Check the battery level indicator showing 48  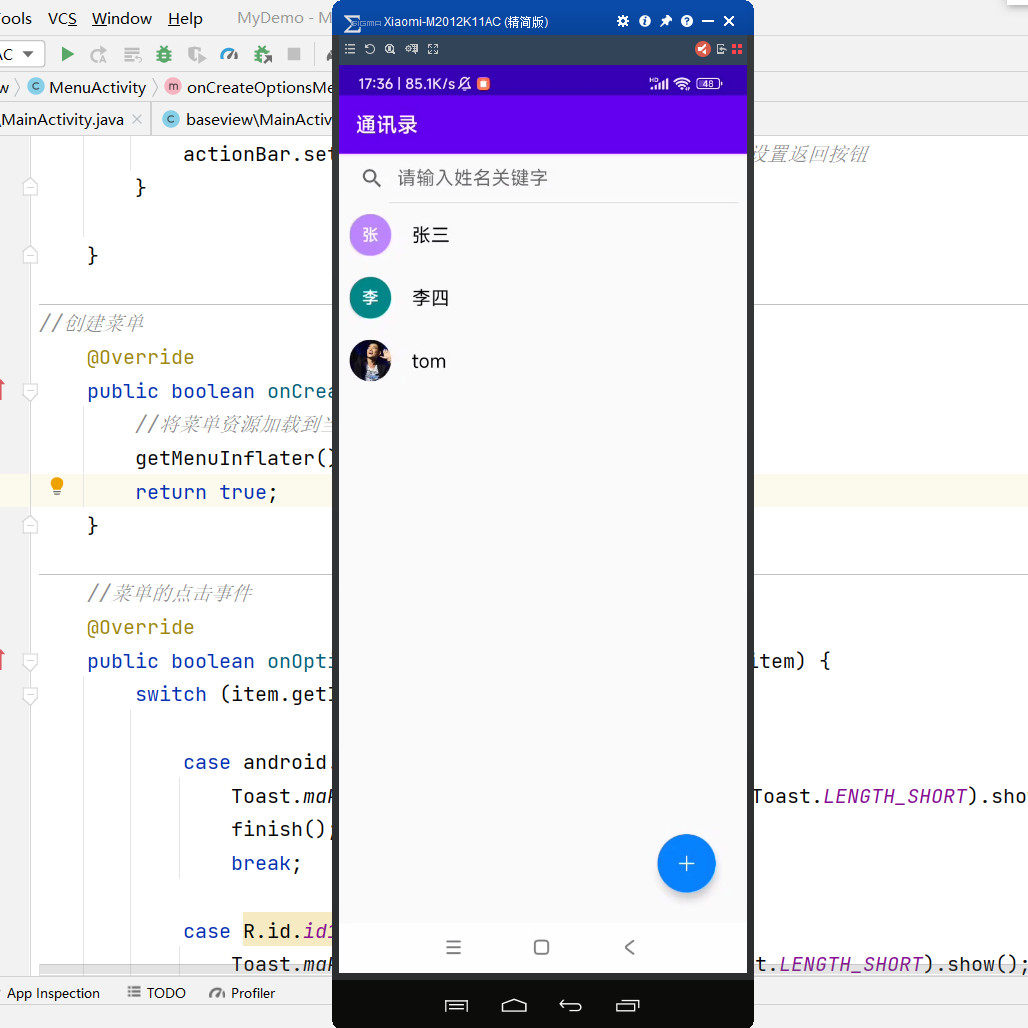(706, 84)
